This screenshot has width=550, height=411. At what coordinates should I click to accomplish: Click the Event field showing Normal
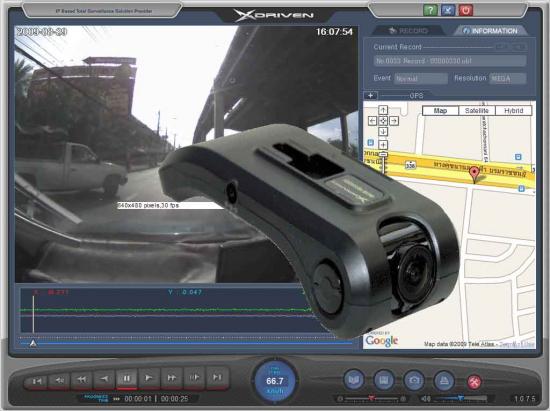[x=421, y=79]
